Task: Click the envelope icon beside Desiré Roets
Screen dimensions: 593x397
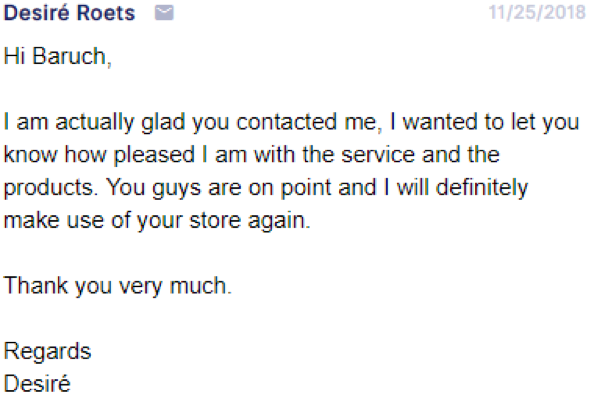Action: click(164, 13)
